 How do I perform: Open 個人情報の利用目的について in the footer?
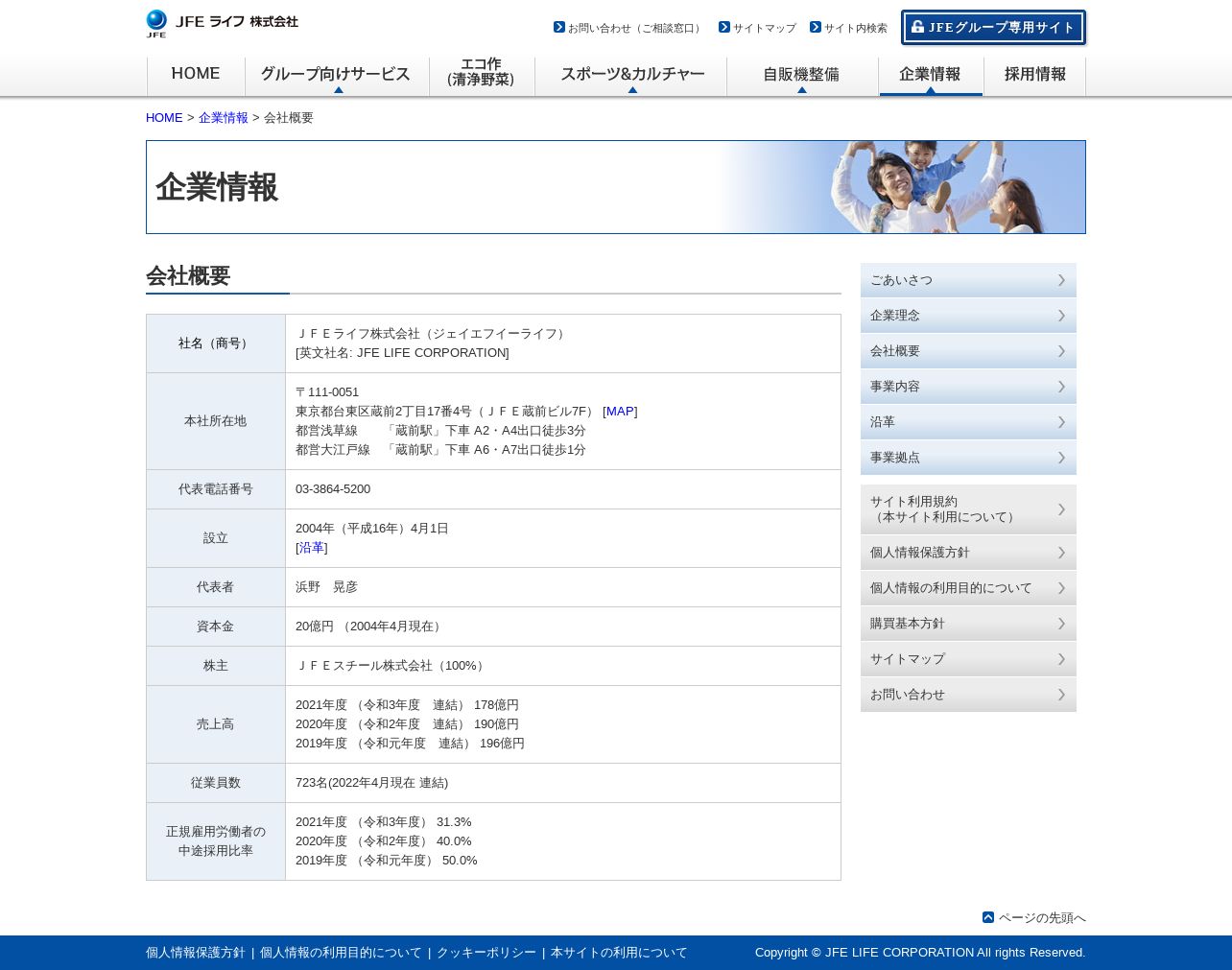341,953
